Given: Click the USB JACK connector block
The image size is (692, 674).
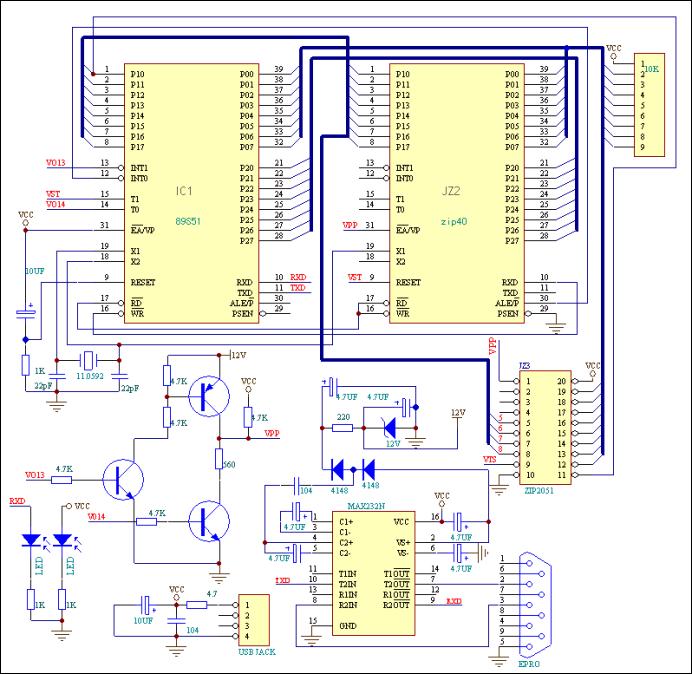Looking at the screenshot, I should [254, 620].
